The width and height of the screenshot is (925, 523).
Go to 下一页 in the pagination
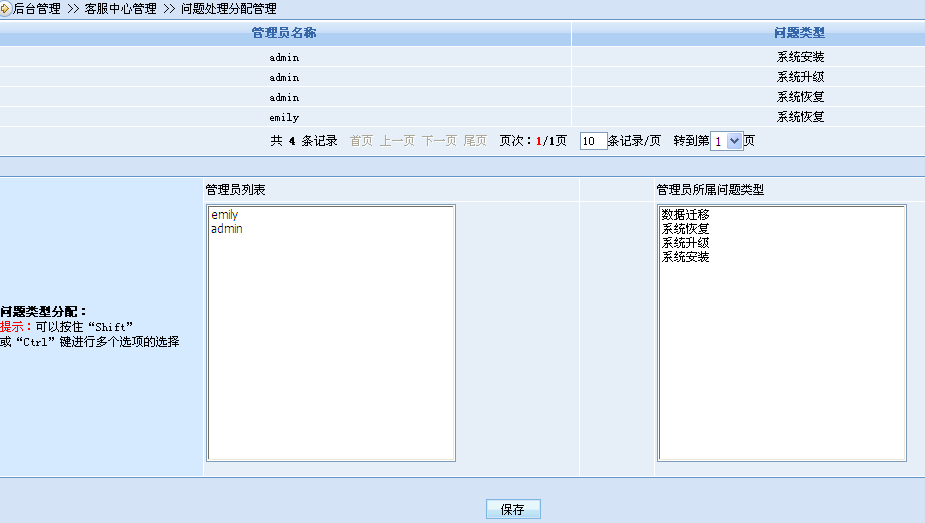[x=439, y=141]
